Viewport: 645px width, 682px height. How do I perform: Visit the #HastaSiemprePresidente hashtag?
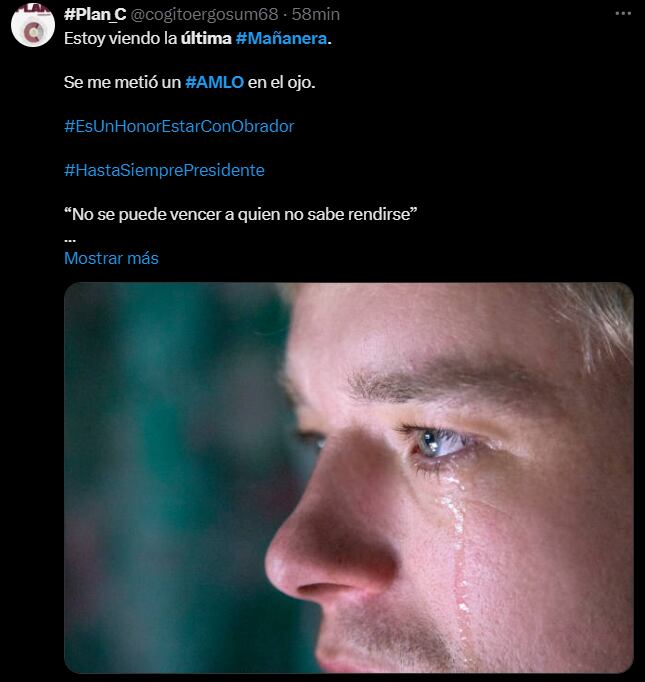point(164,170)
